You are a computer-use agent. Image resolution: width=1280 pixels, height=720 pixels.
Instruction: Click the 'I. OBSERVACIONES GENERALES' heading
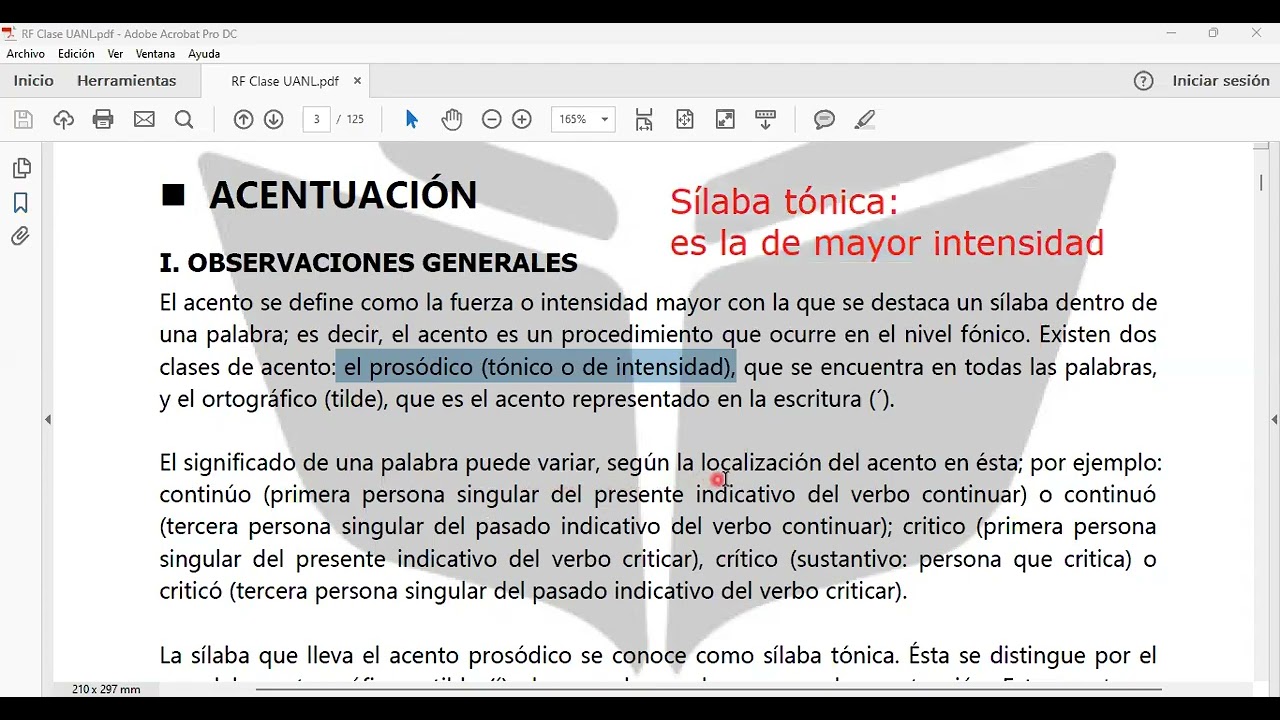click(368, 263)
